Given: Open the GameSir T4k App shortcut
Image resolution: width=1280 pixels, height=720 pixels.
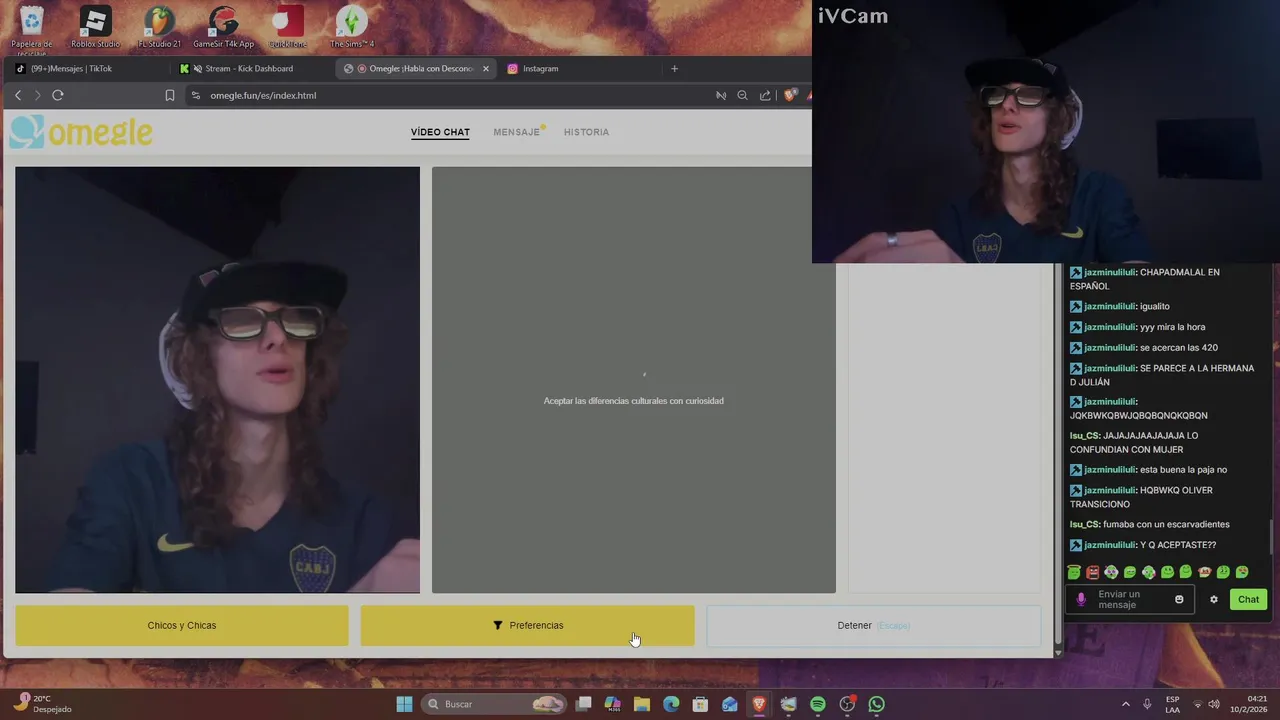Looking at the screenshot, I should (x=223, y=27).
